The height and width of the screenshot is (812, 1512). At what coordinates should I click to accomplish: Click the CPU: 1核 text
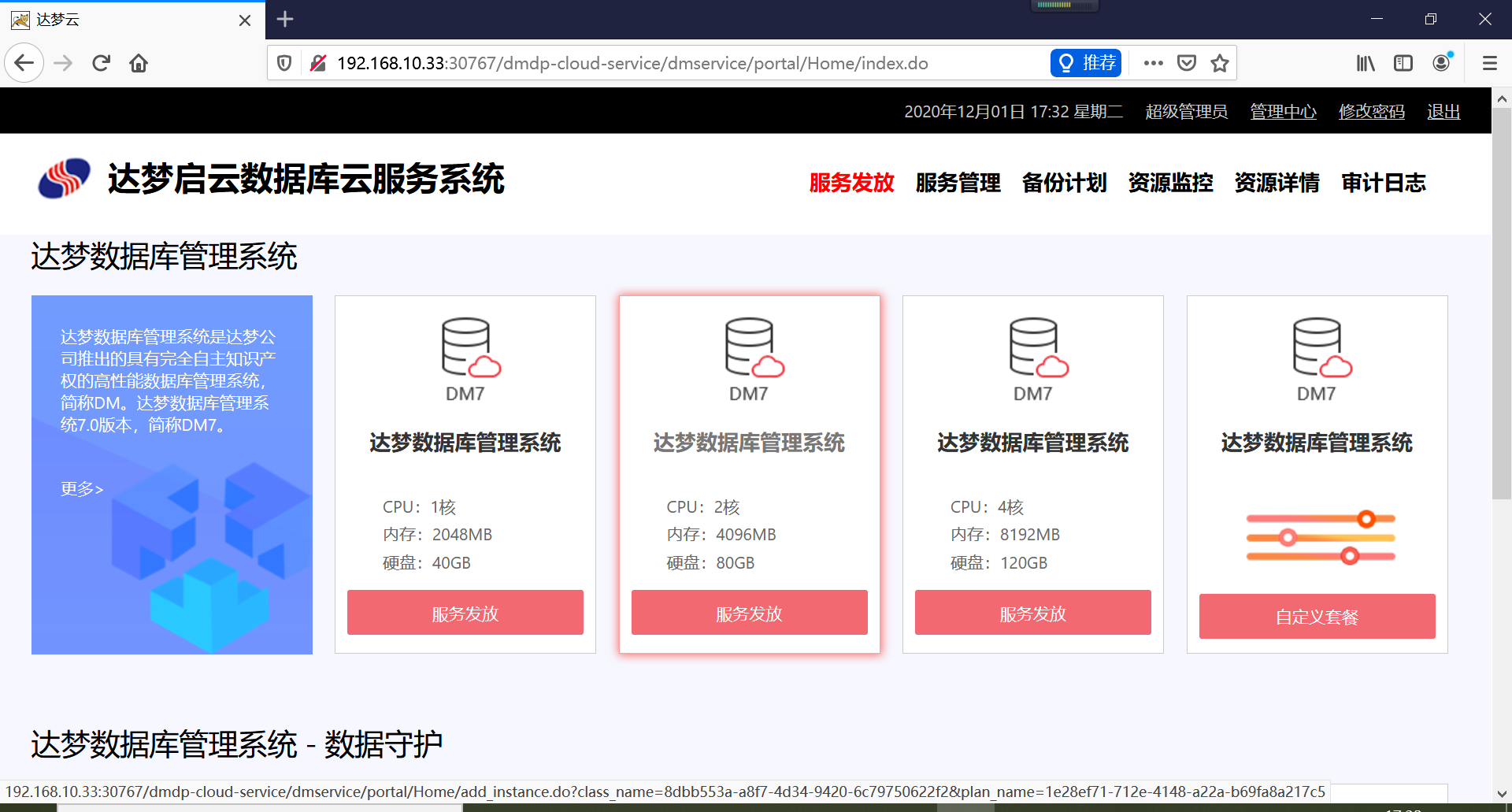420,507
